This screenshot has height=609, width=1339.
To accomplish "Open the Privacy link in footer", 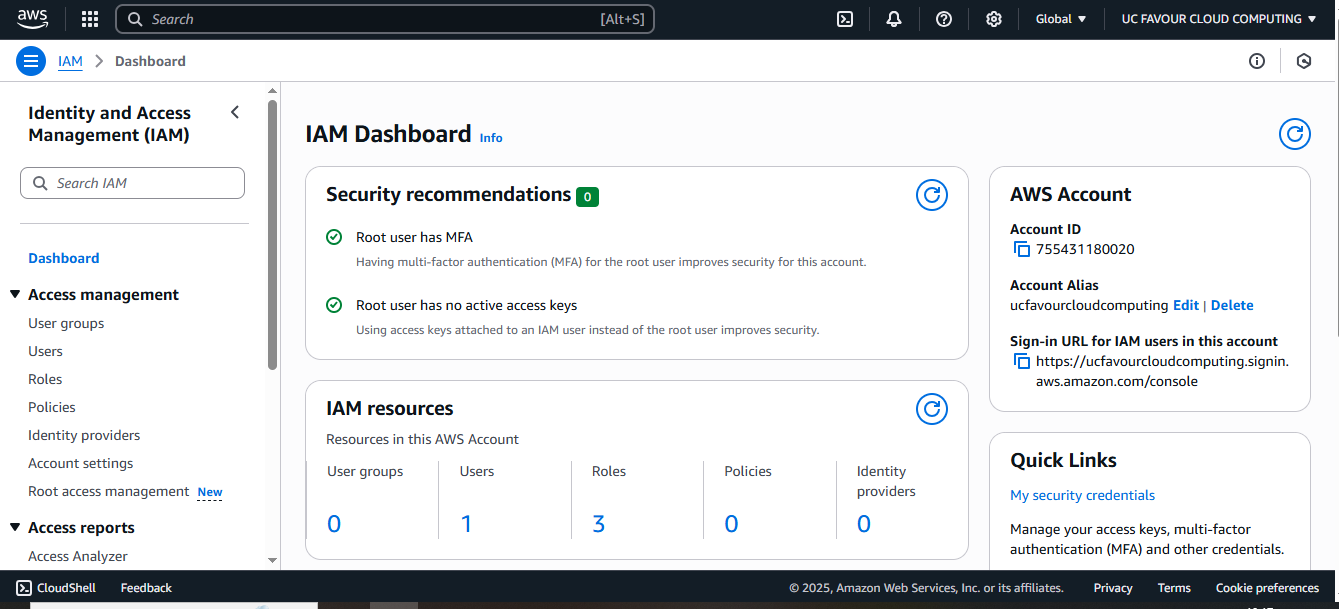I will 1113,588.
